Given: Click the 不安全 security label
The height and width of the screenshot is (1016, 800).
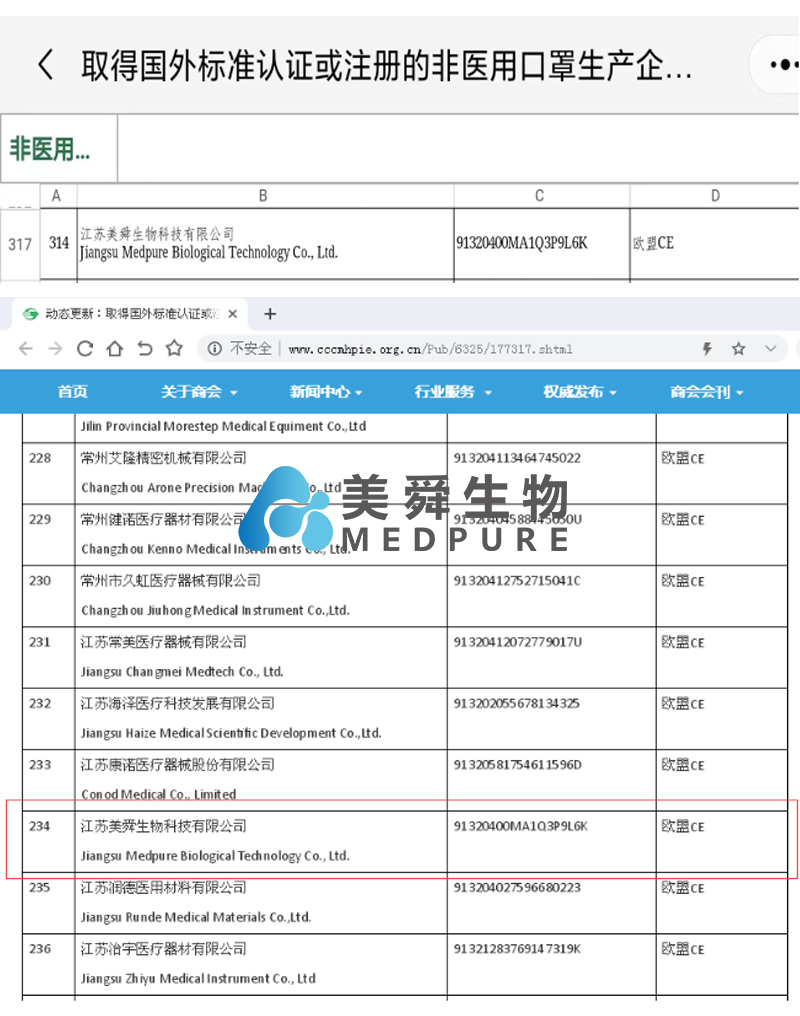Looking at the screenshot, I should click(x=251, y=349).
